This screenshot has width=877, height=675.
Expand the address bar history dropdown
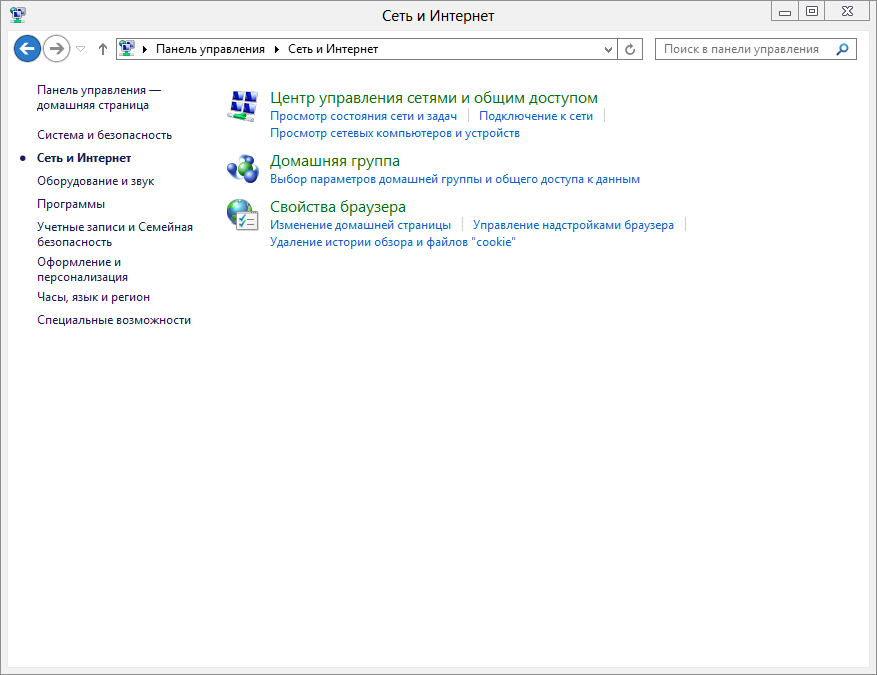[x=610, y=49]
